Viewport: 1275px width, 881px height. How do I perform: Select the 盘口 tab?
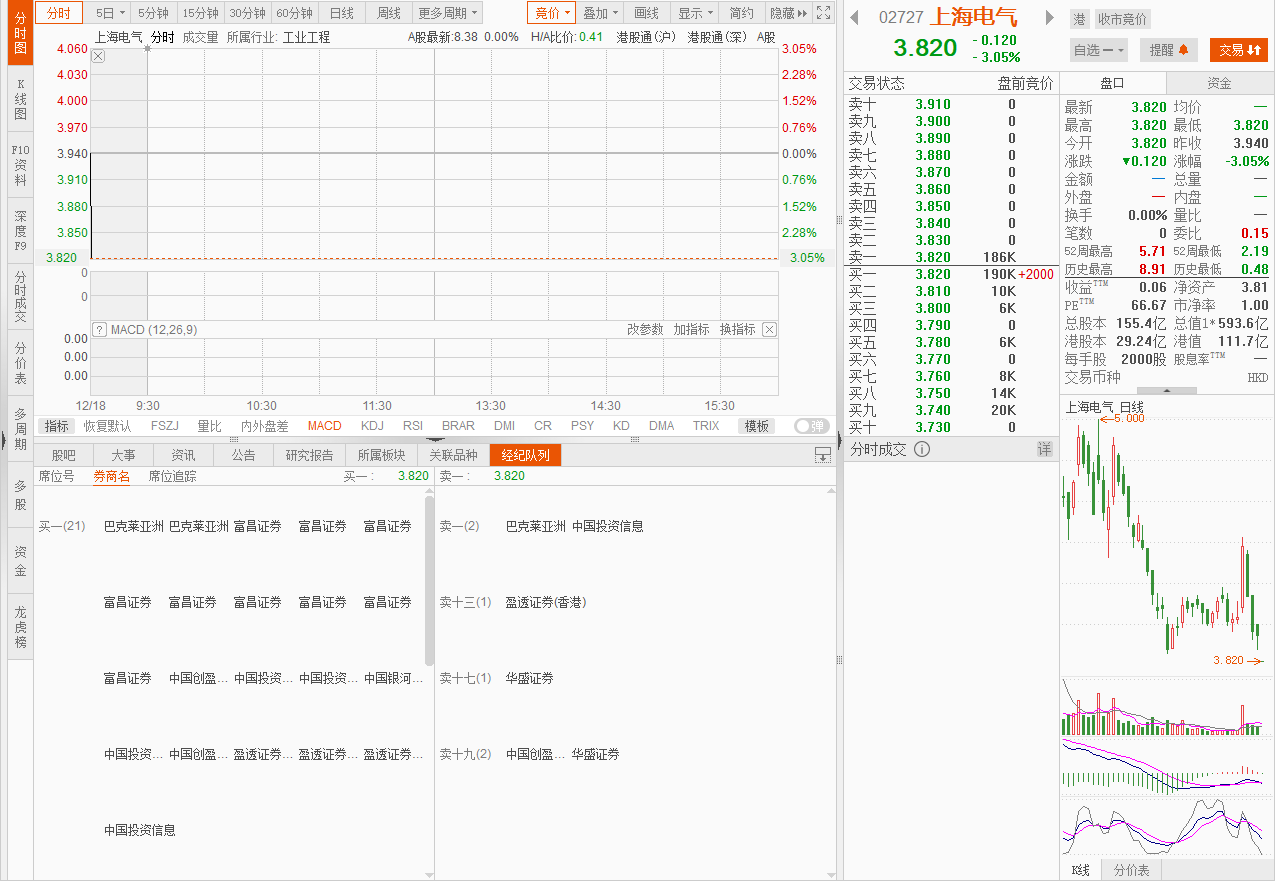(x=1112, y=84)
